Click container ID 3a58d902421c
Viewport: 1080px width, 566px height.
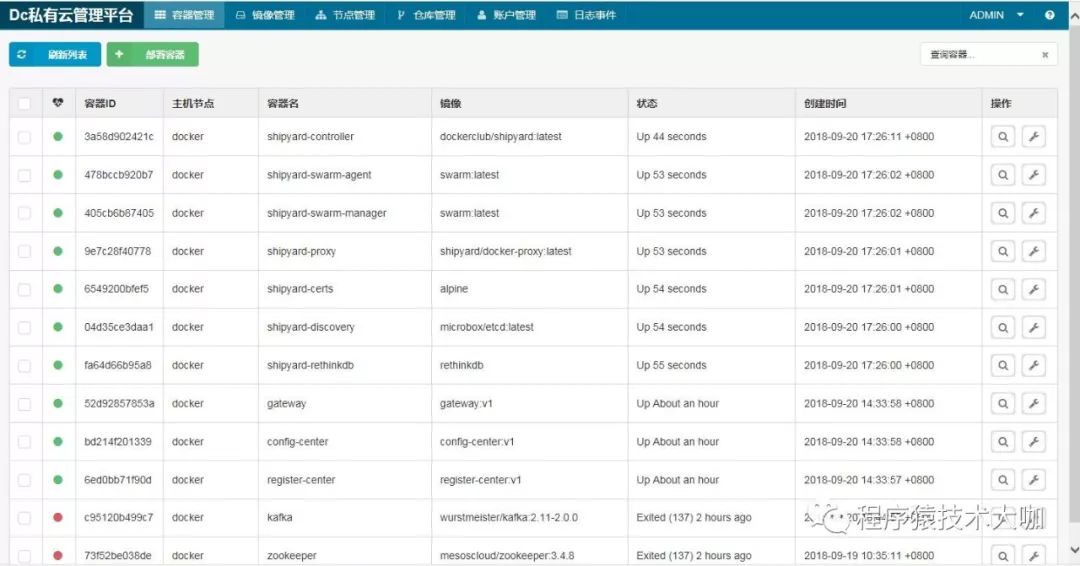(x=119, y=136)
